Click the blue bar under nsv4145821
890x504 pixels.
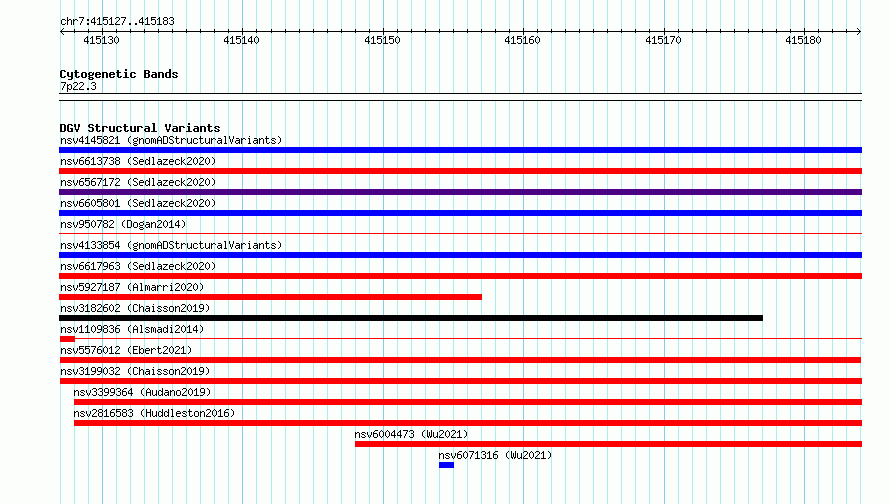pos(460,150)
